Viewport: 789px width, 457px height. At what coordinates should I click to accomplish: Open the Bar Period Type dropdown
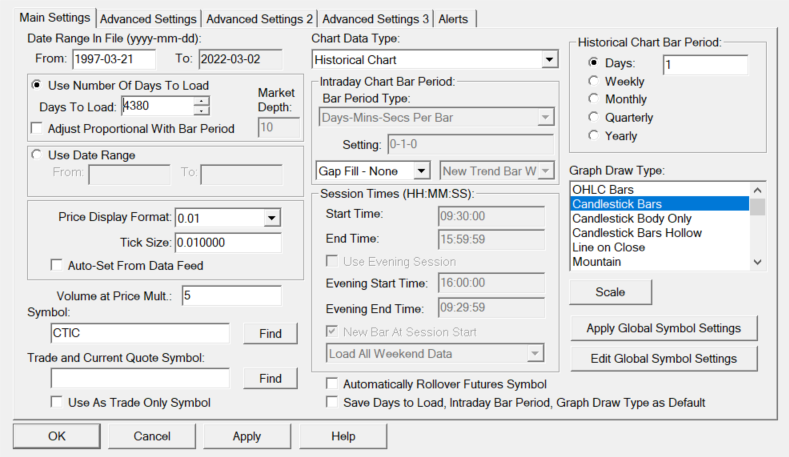(545, 117)
